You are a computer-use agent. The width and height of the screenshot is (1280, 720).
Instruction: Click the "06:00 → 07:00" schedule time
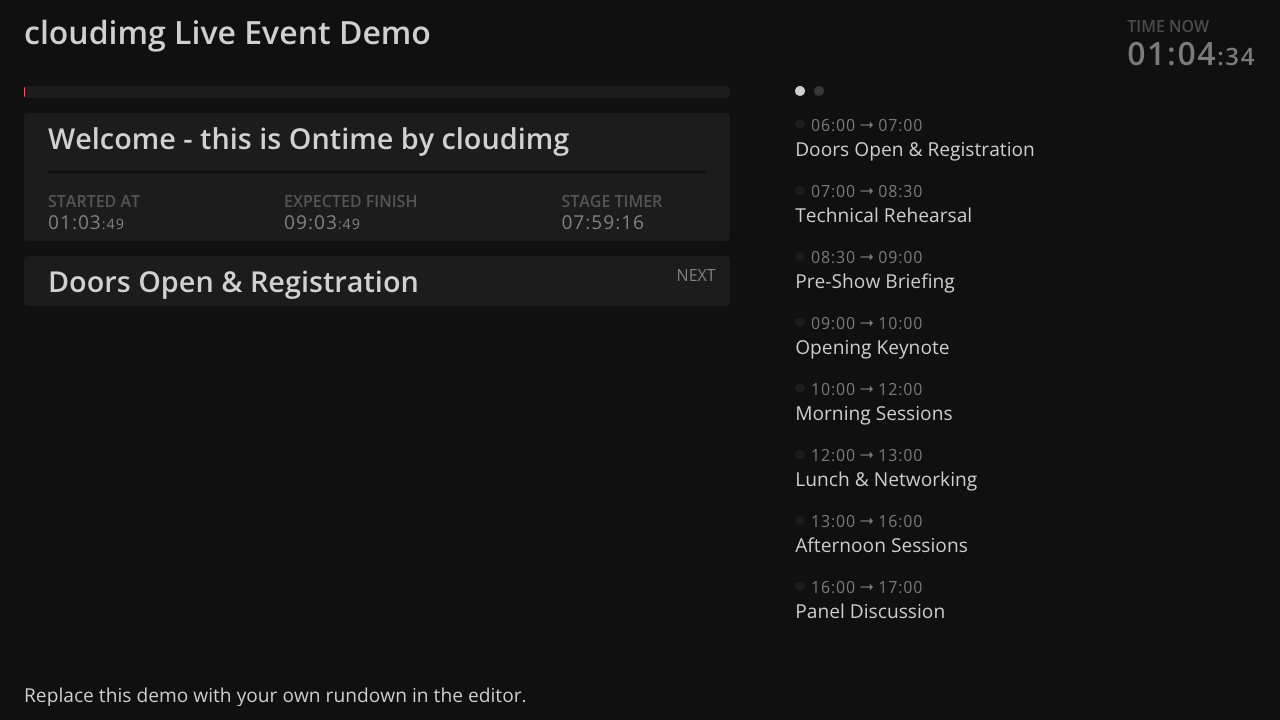click(867, 125)
